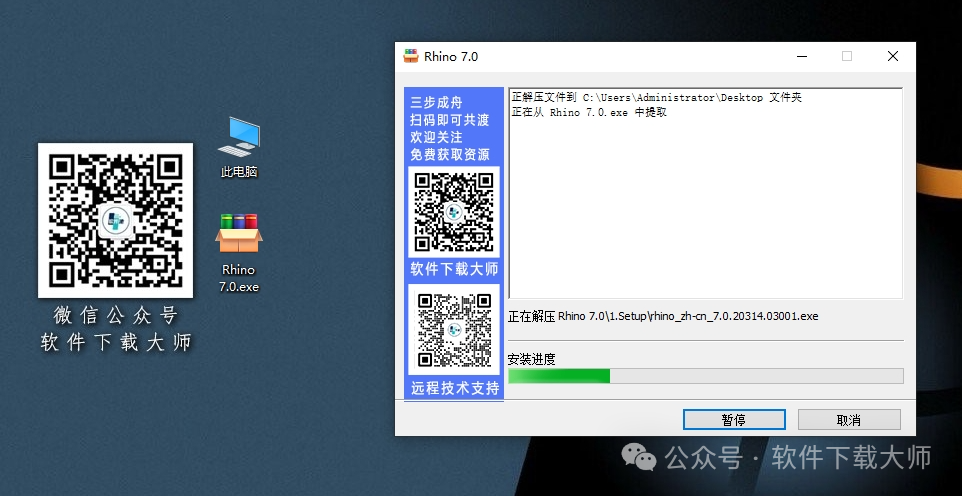
Task: Click the 微信公众号 caption on the desktop
Action: coord(116,315)
